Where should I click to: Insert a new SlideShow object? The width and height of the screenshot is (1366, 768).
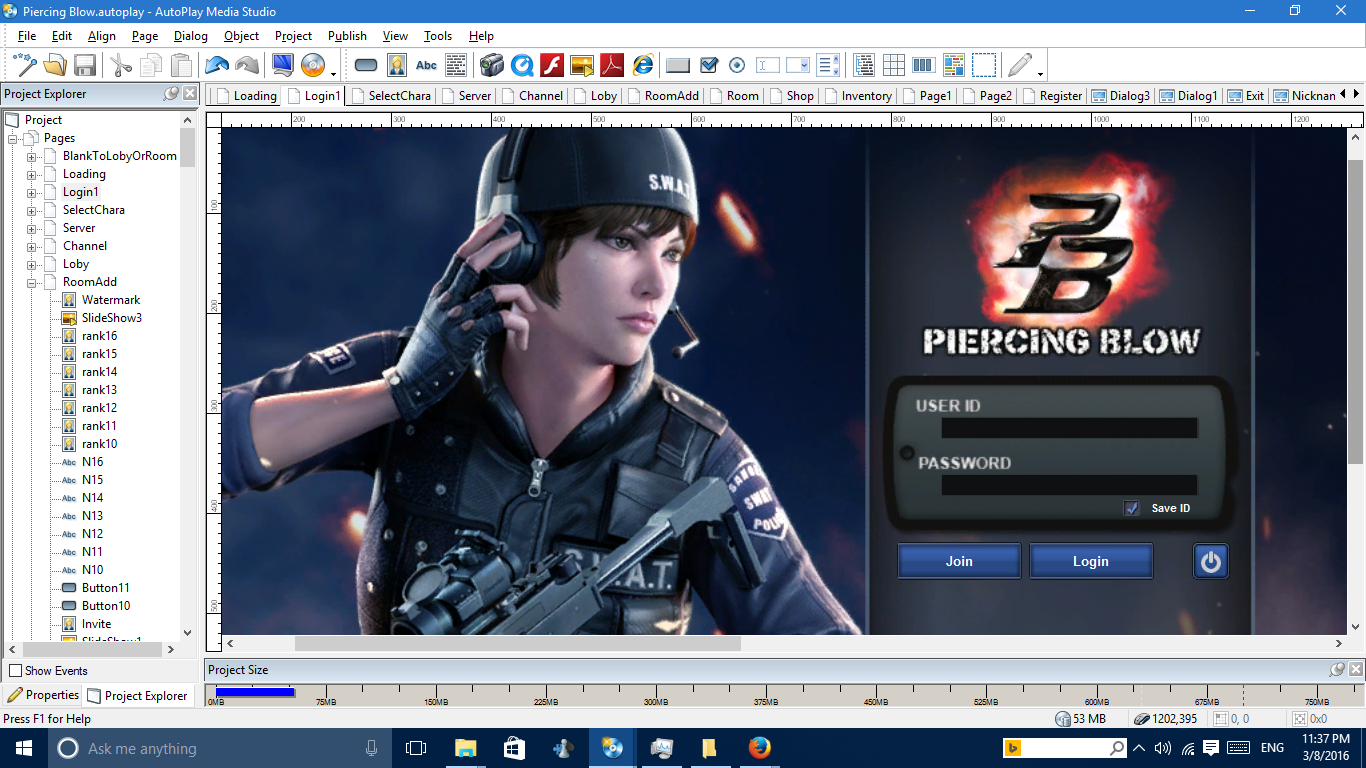[582, 66]
